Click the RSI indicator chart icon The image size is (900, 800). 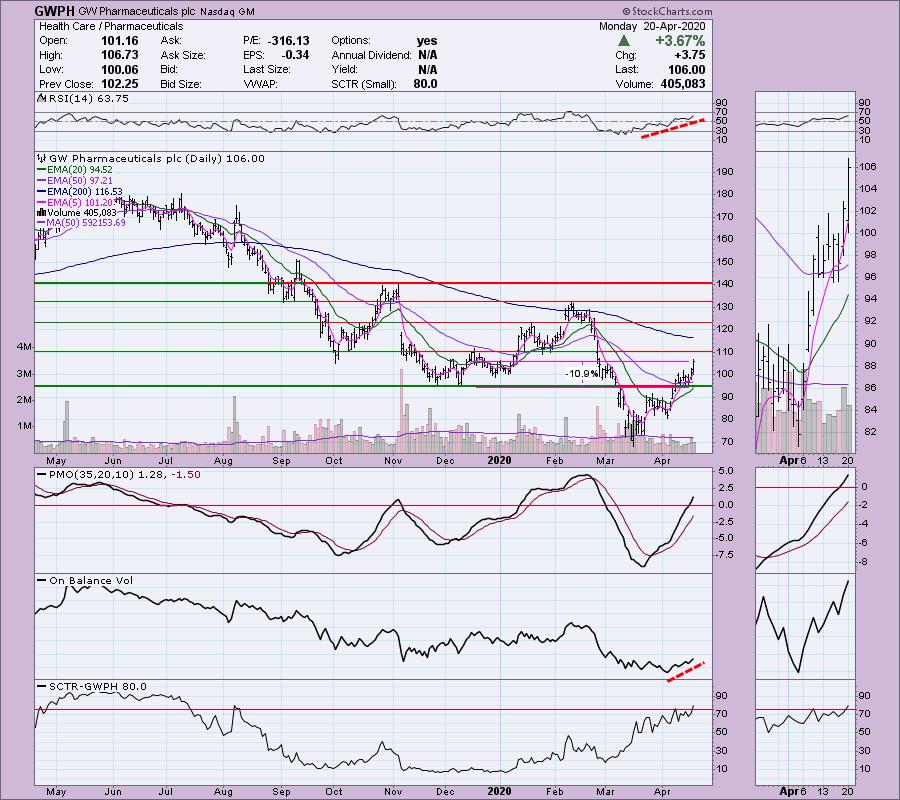[41, 99]
